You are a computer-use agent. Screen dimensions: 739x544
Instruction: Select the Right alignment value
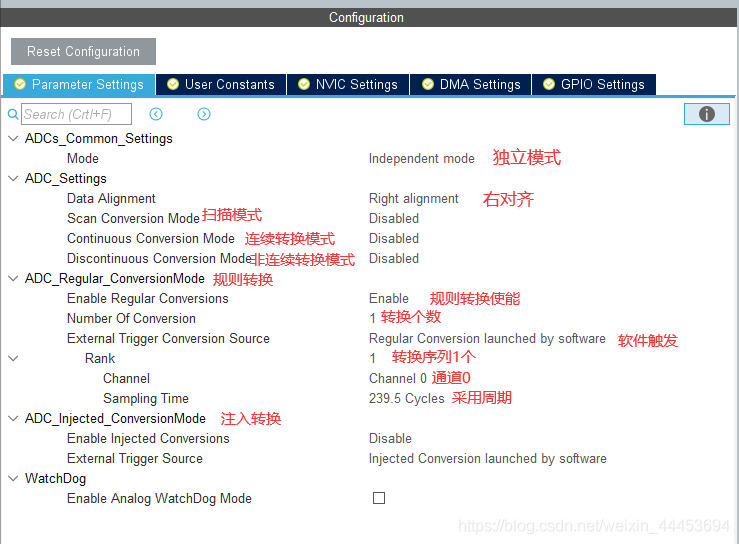(413, 199)
